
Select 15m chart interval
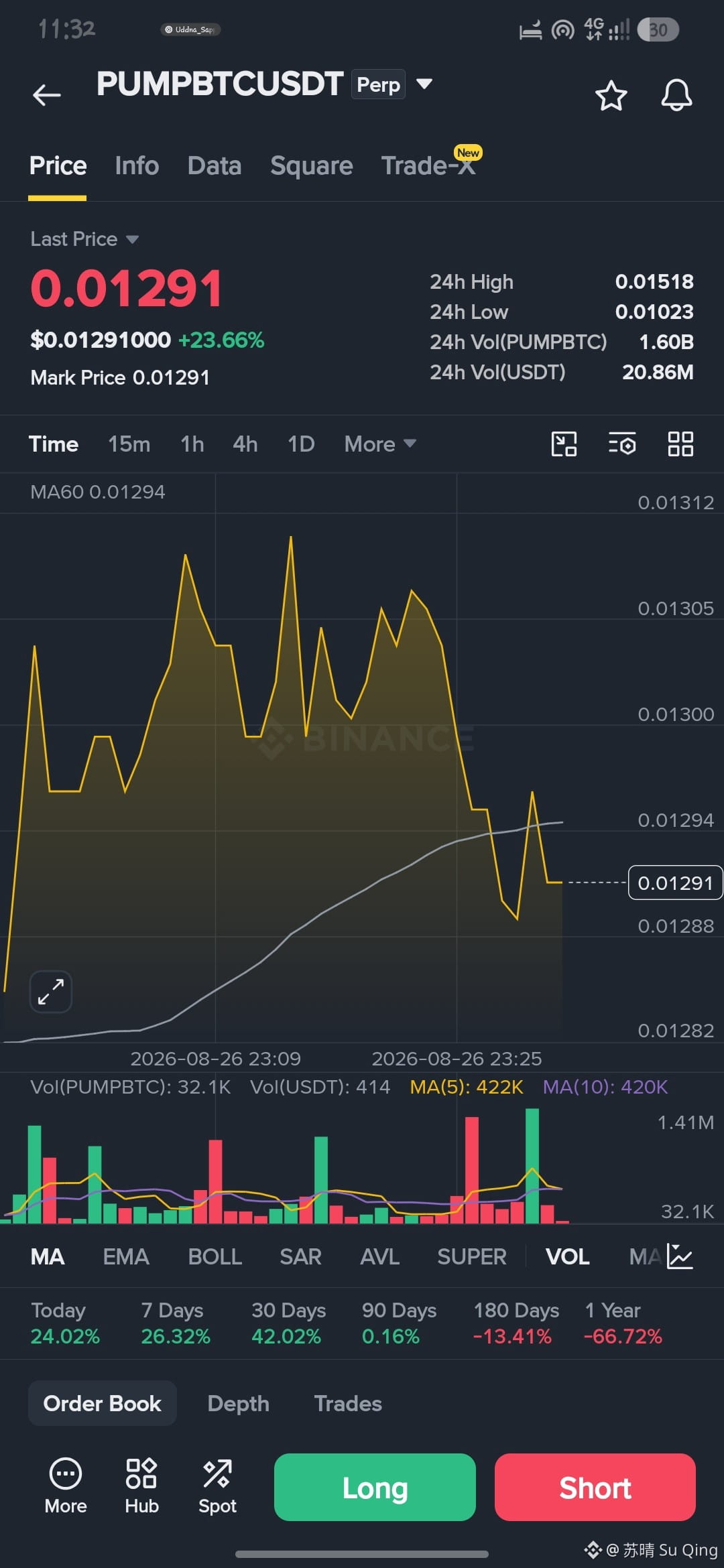click(129, 444)
